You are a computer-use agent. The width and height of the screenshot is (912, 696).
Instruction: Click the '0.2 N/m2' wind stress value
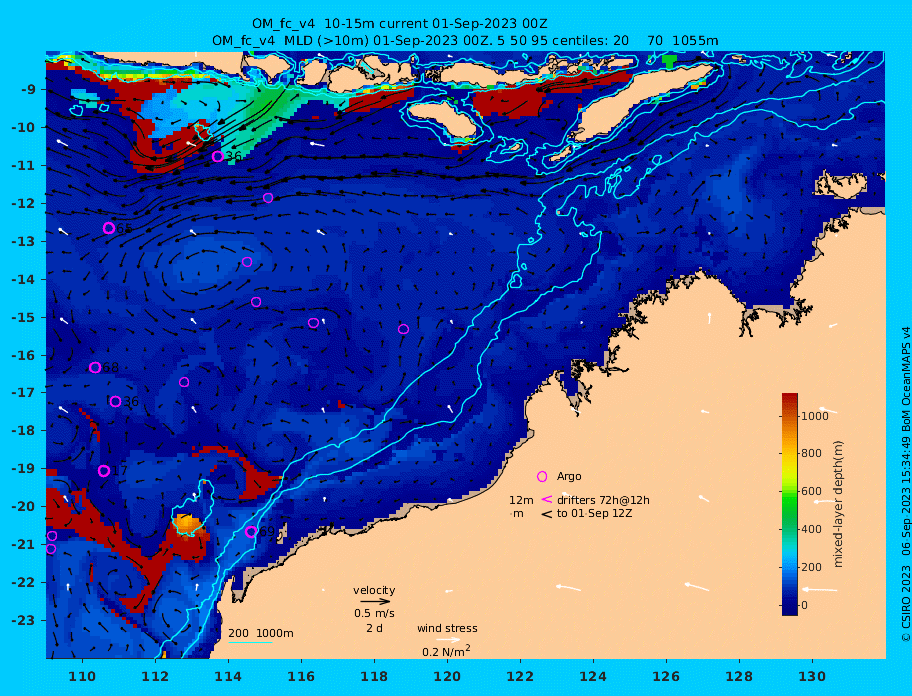[446, 651]
